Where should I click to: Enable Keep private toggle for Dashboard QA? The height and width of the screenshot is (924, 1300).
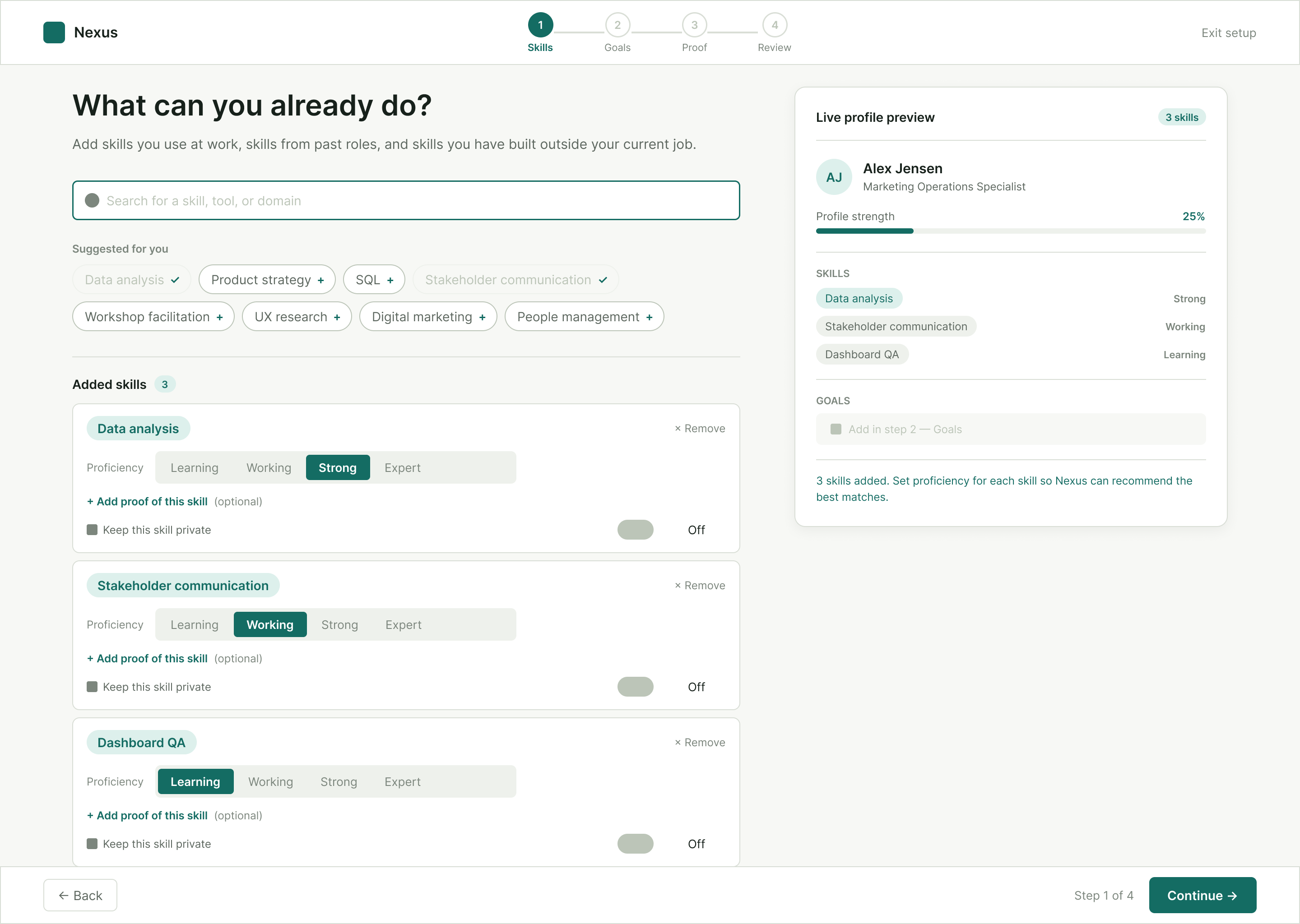point(635,844)
